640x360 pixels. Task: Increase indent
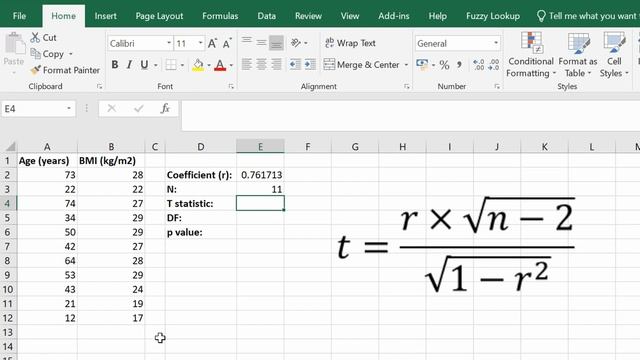(310, 64)
